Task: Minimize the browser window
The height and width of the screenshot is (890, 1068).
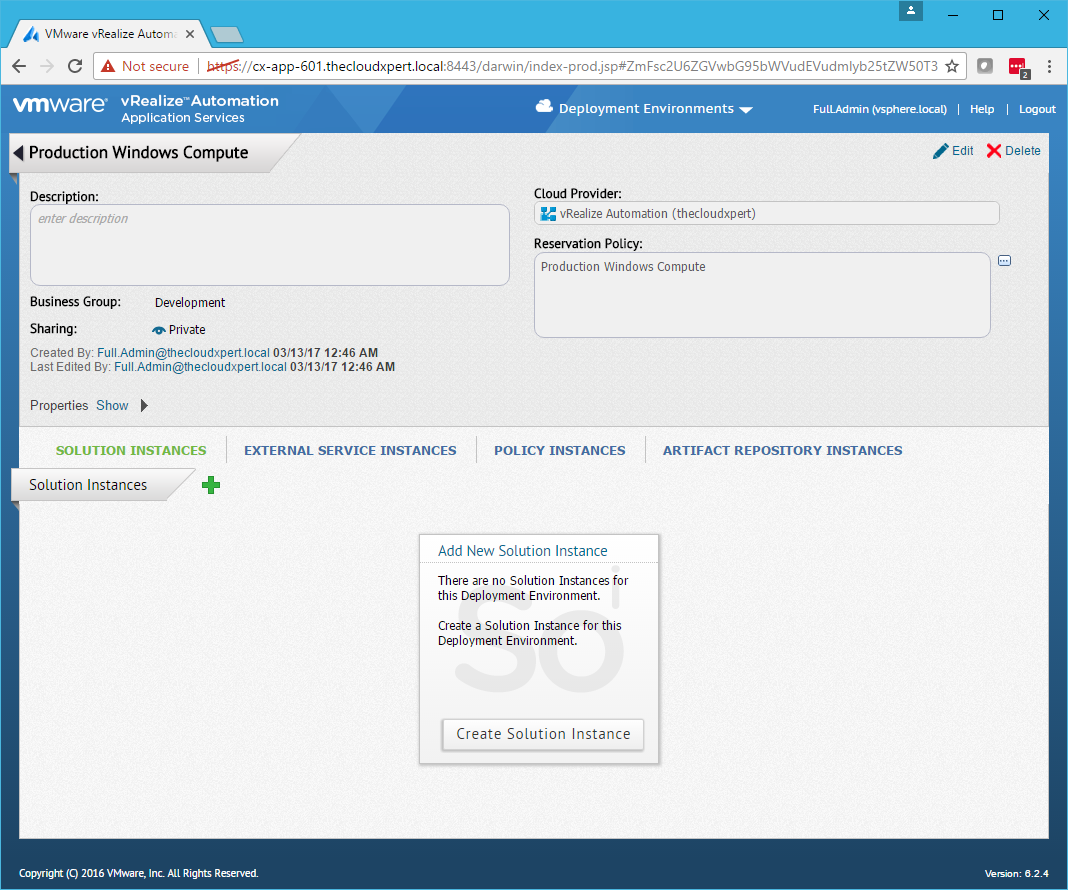Action: (x=953, y=15)
